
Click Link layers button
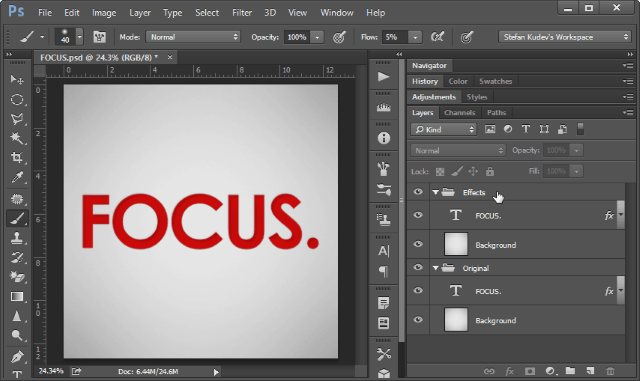pyautogui.click(x=489, y=371)
